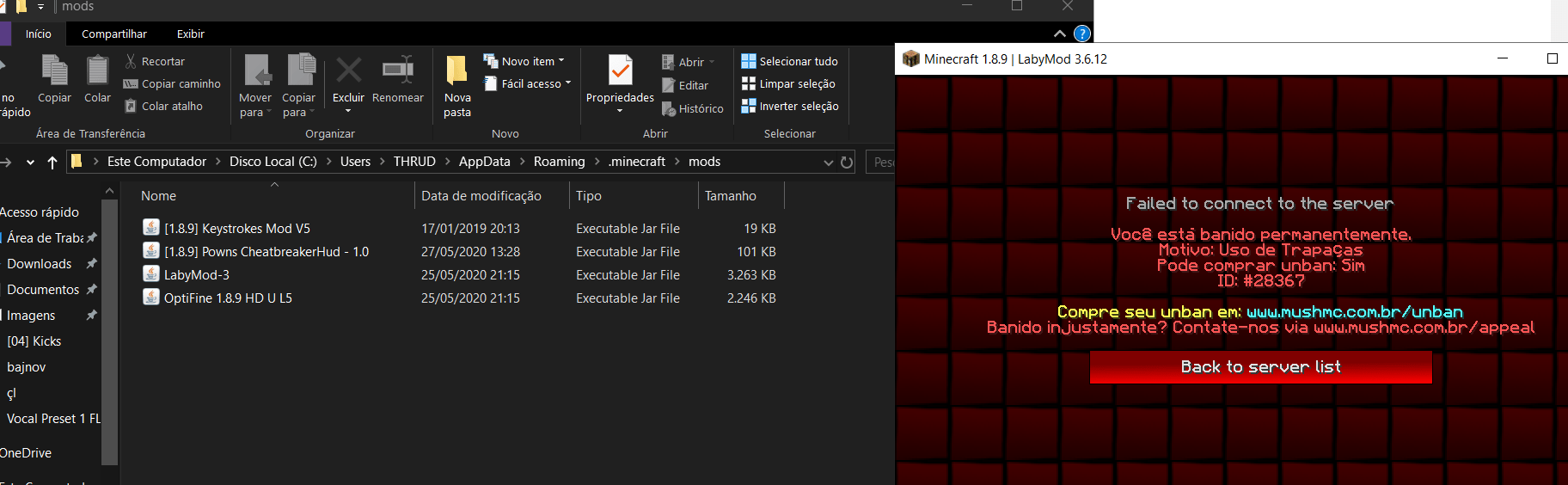Switch to Compartilhar ribbon tab
This screenshot has height=485, width=1568.
pos(114,34)
